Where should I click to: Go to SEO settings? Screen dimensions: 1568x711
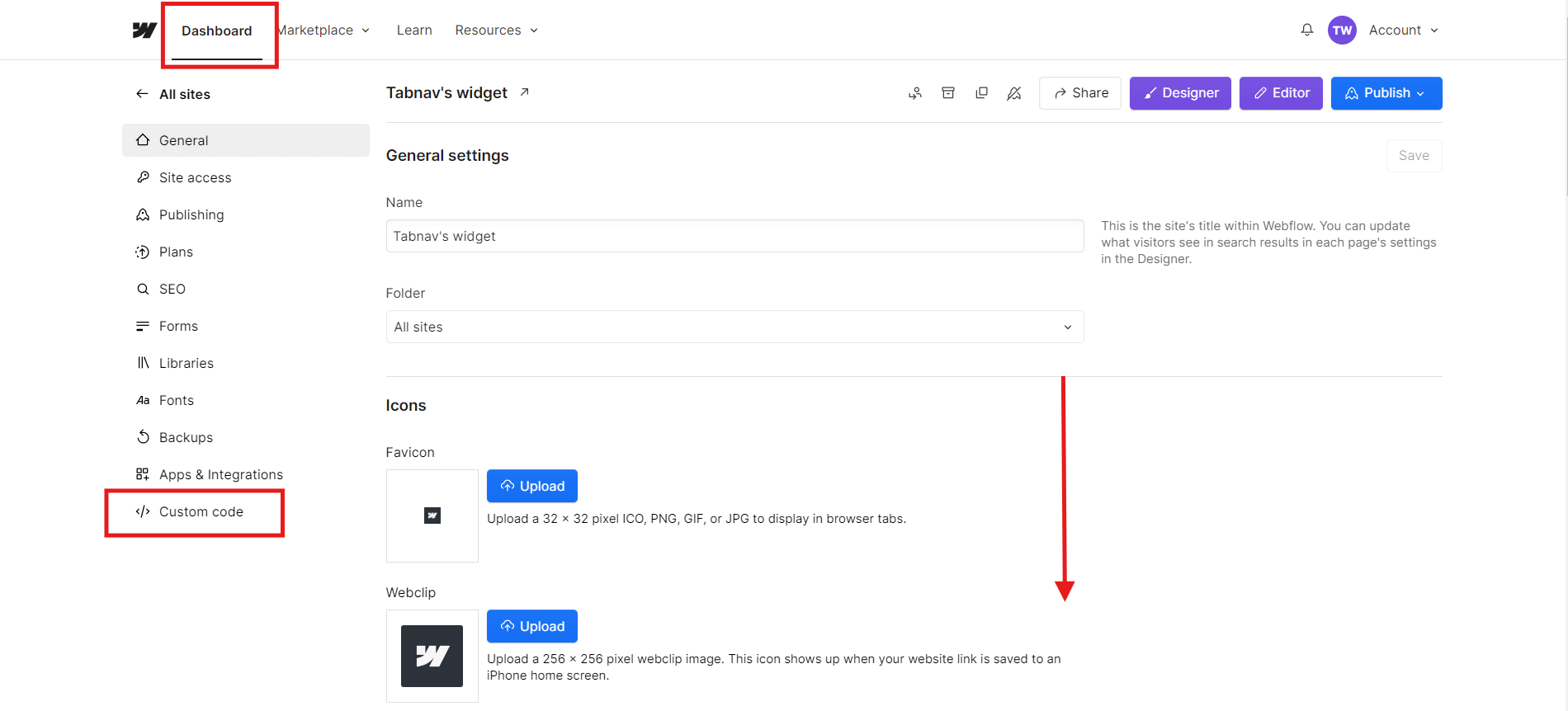172,289
